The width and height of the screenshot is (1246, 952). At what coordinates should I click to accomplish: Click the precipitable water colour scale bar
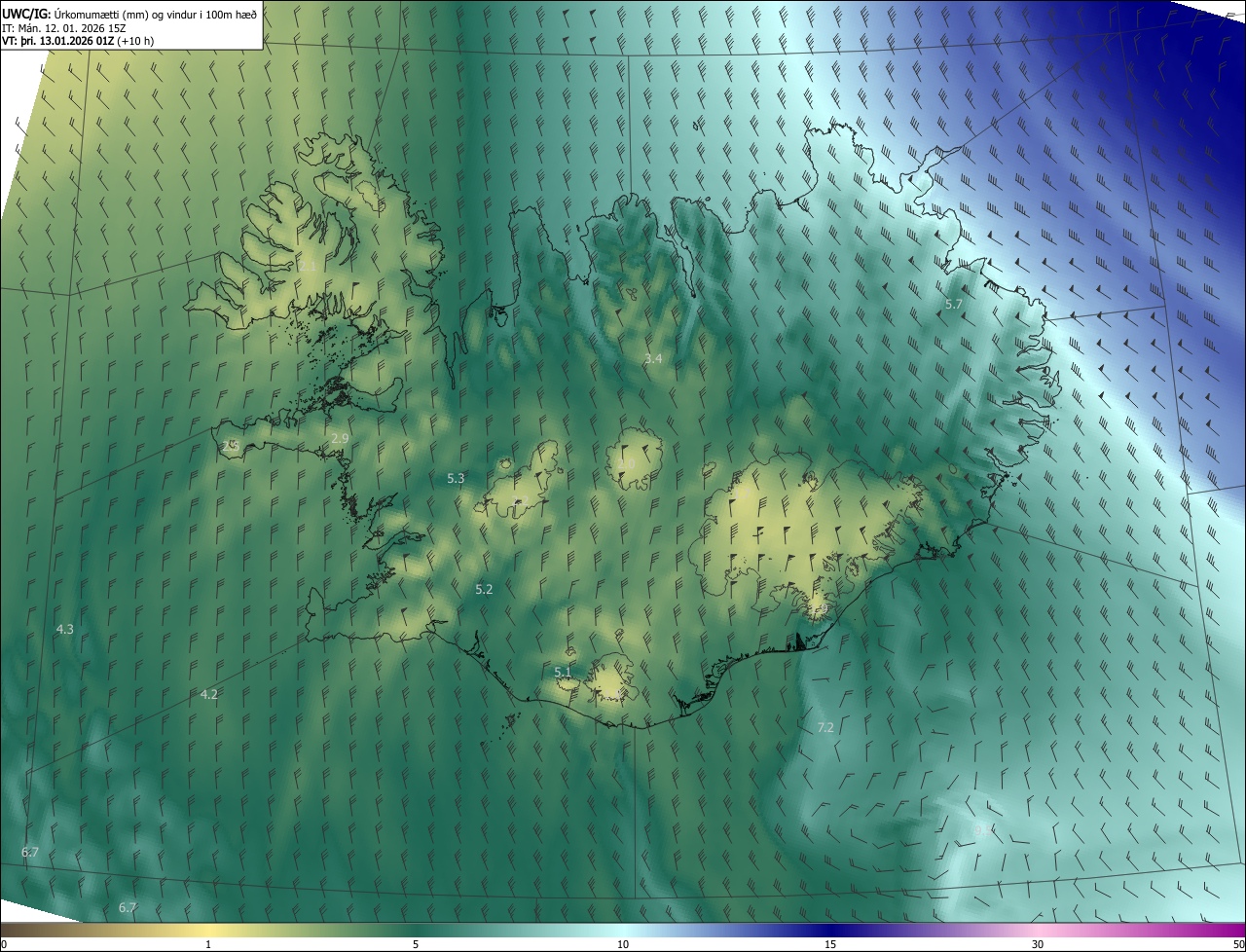(x=623, y=931)
